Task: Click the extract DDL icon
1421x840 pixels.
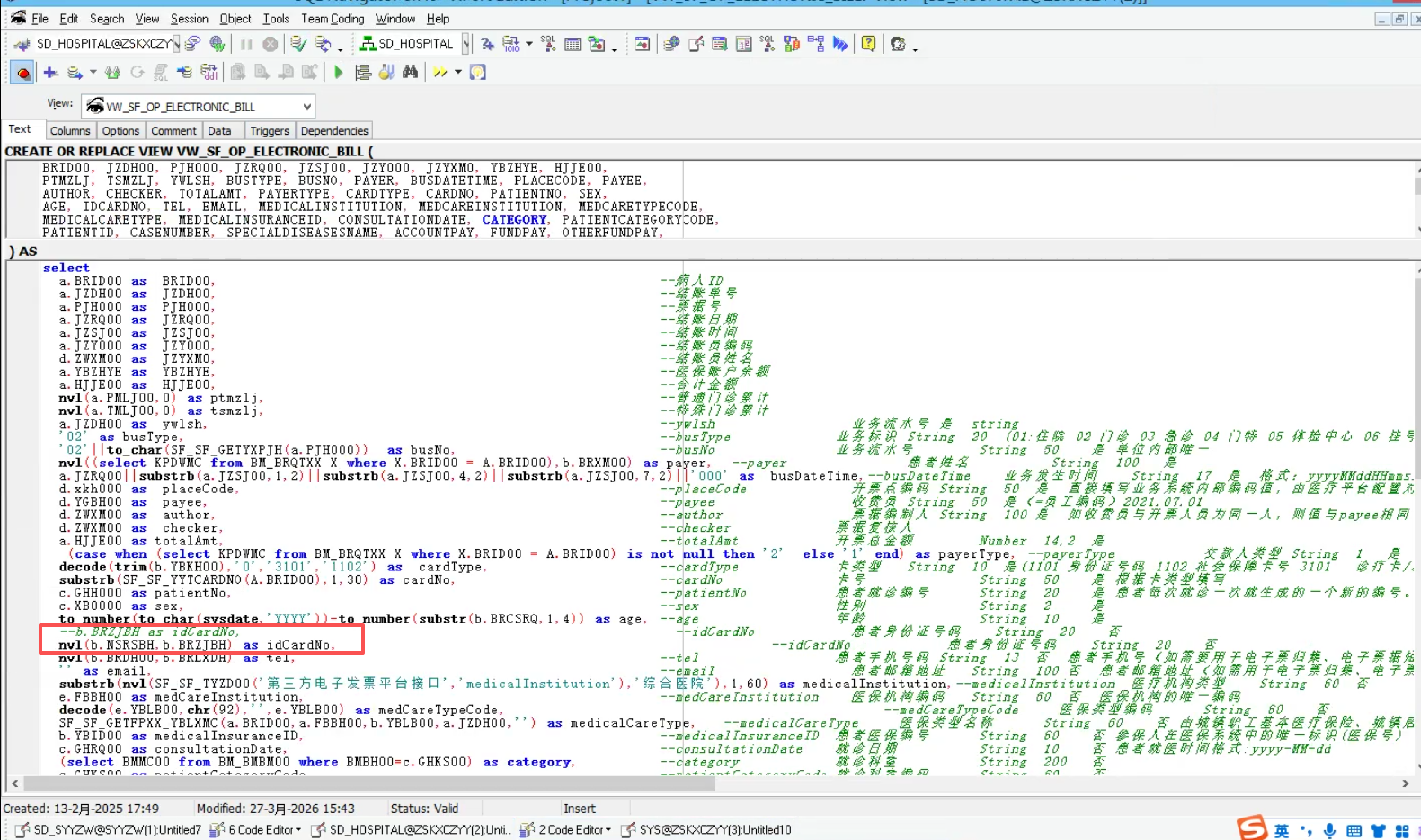Action: [x=209, y=72]
